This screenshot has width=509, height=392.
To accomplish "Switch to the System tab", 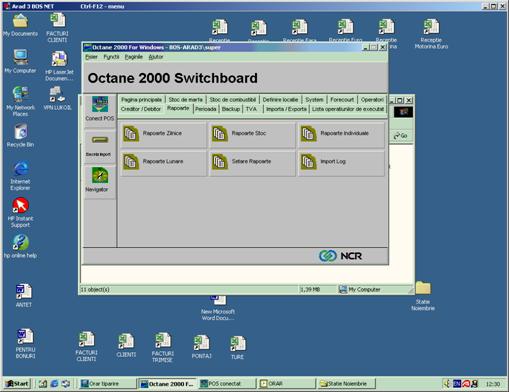I will 314,100.
